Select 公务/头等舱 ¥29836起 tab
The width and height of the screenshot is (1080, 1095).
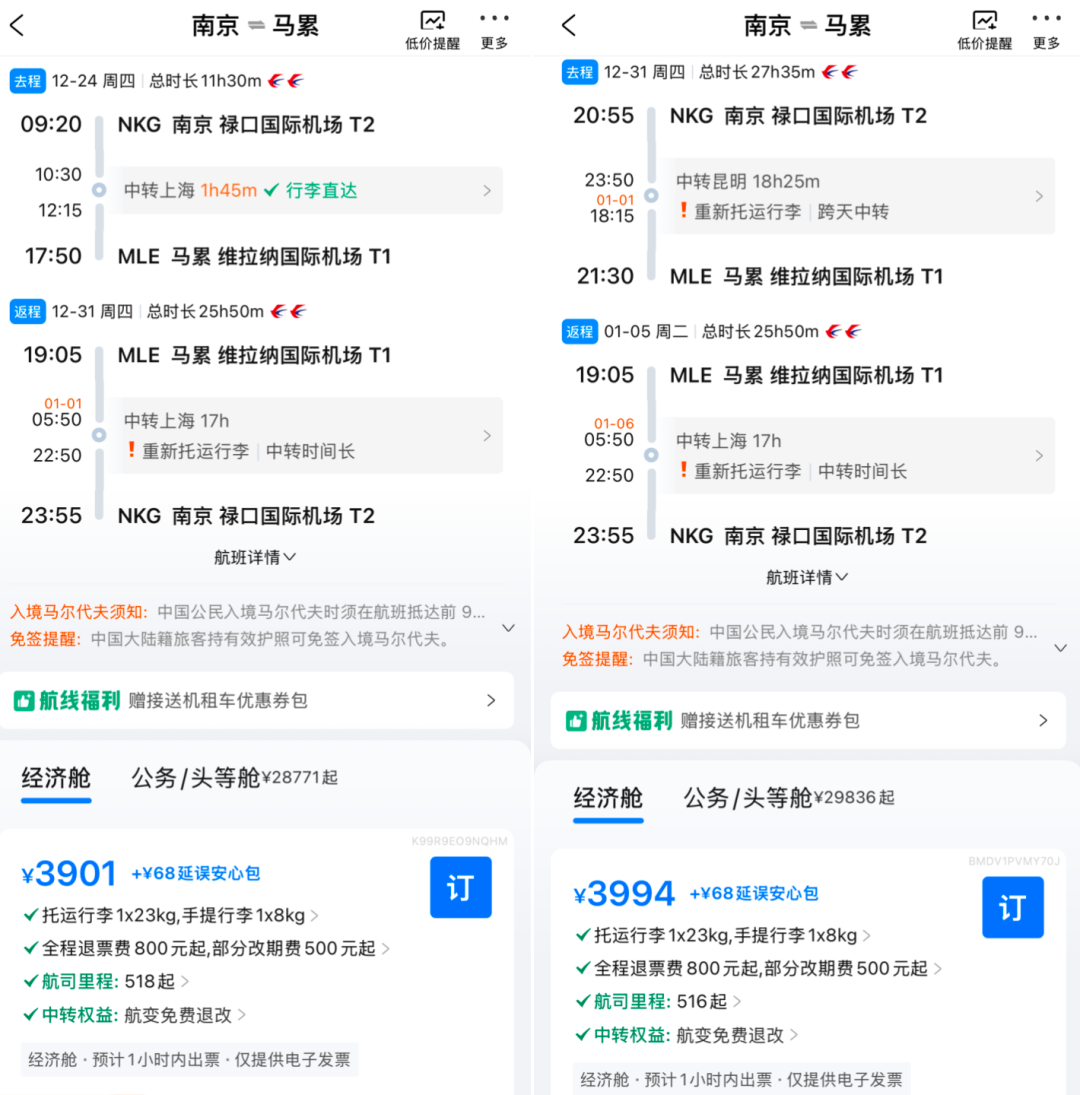coord(789,798)
